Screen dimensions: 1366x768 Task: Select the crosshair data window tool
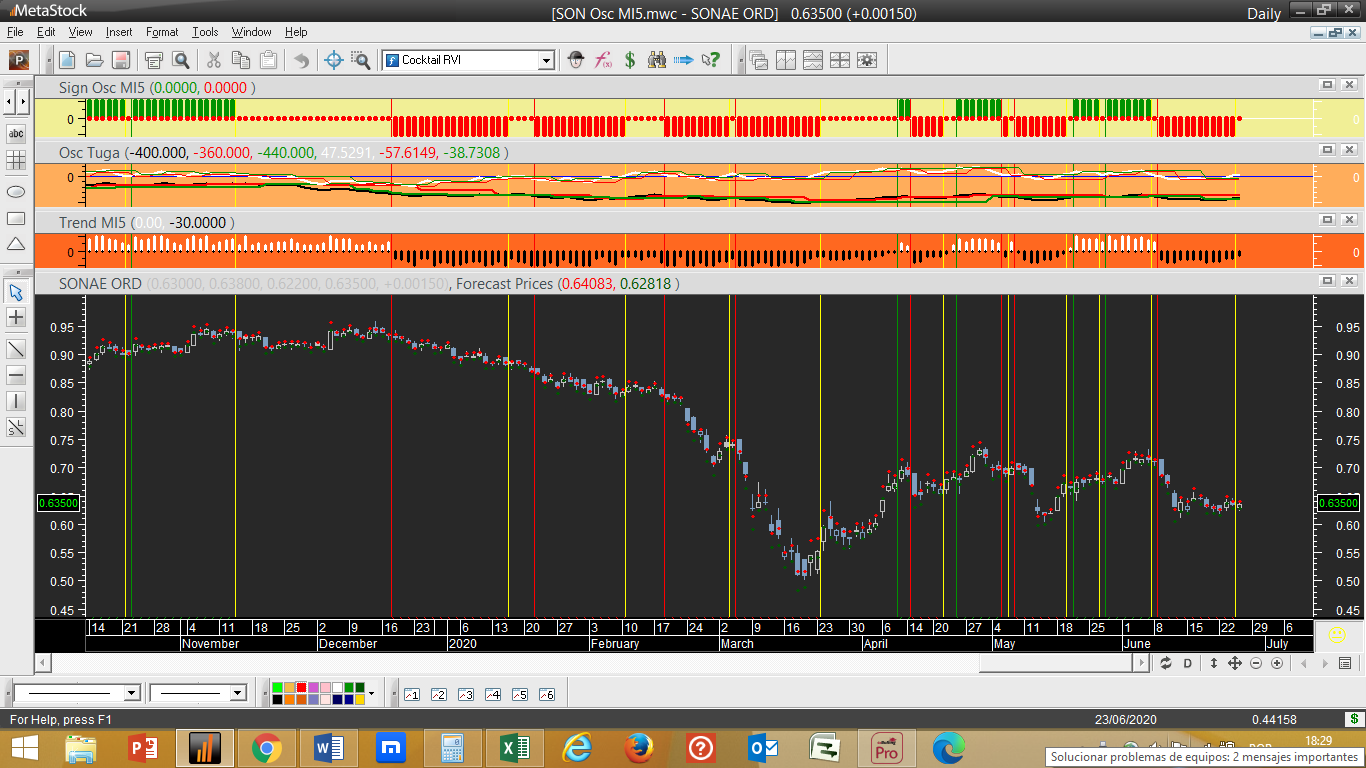[x=334, y=60]
